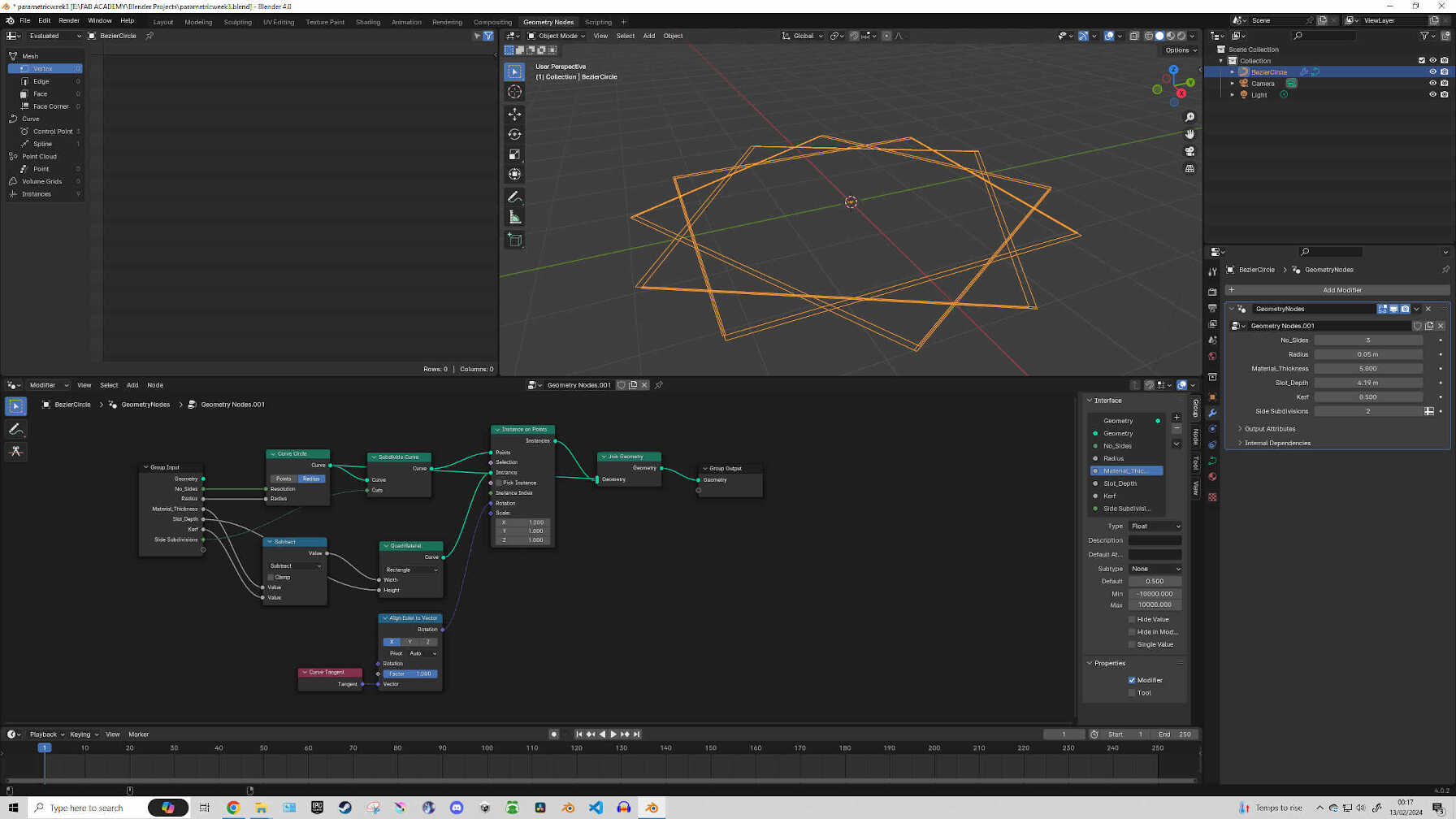The height and width of the screenshot is (819, 1456).
Task: Select the Rotate tool in viewport toolbar
Action: [x=514, y=134]
